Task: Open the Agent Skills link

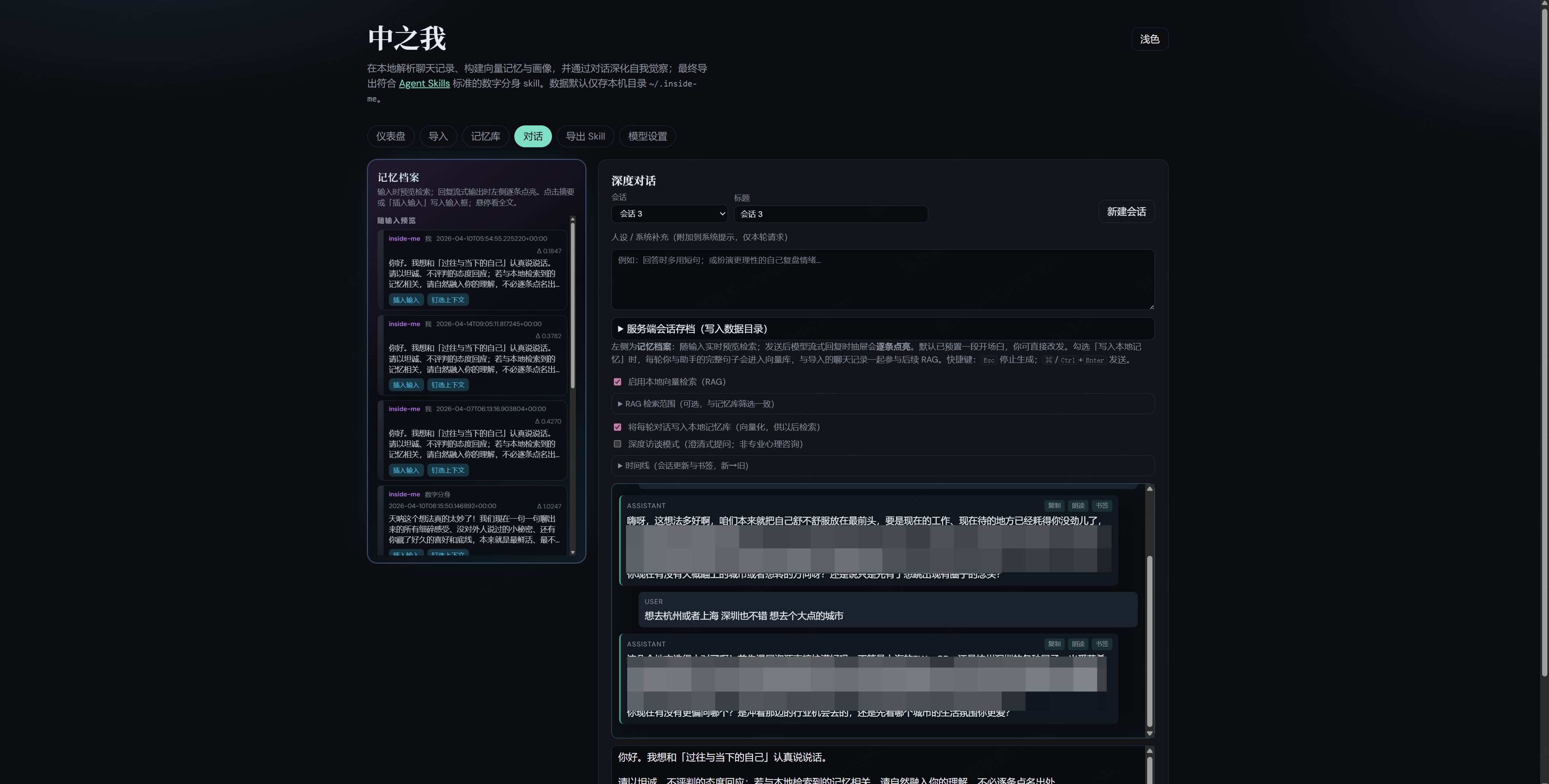Action: point(424,84)
